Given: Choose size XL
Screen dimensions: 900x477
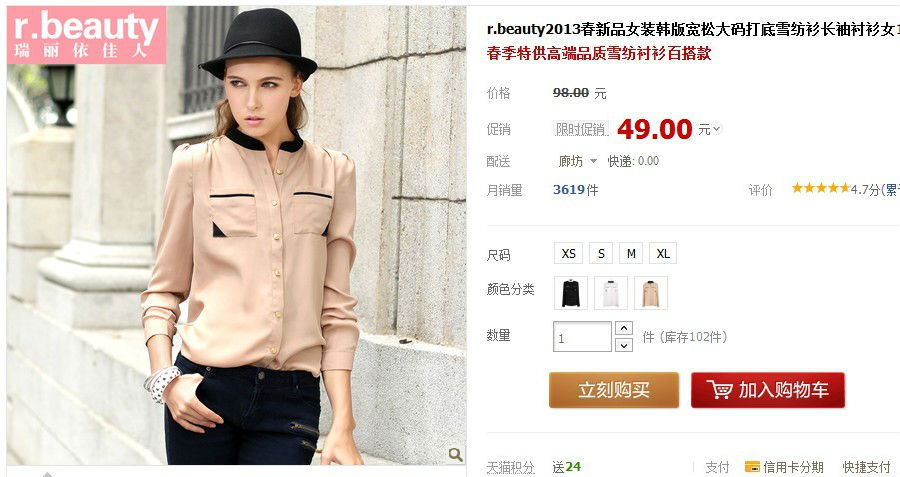Looking at the screenshot, I should point(663,253).
